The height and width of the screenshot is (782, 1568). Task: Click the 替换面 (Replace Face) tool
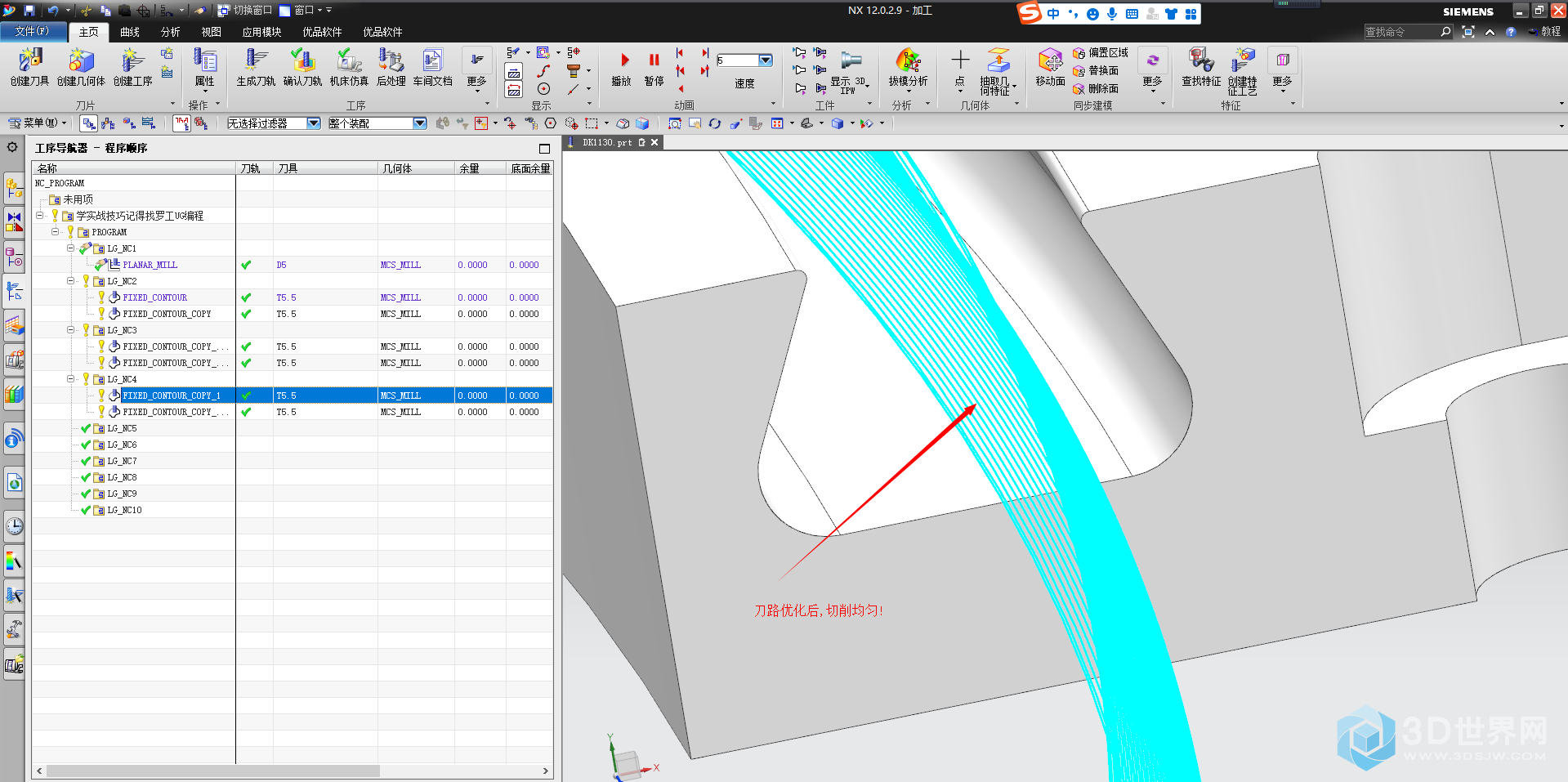pyautogui.click(x=1096, y=71)
